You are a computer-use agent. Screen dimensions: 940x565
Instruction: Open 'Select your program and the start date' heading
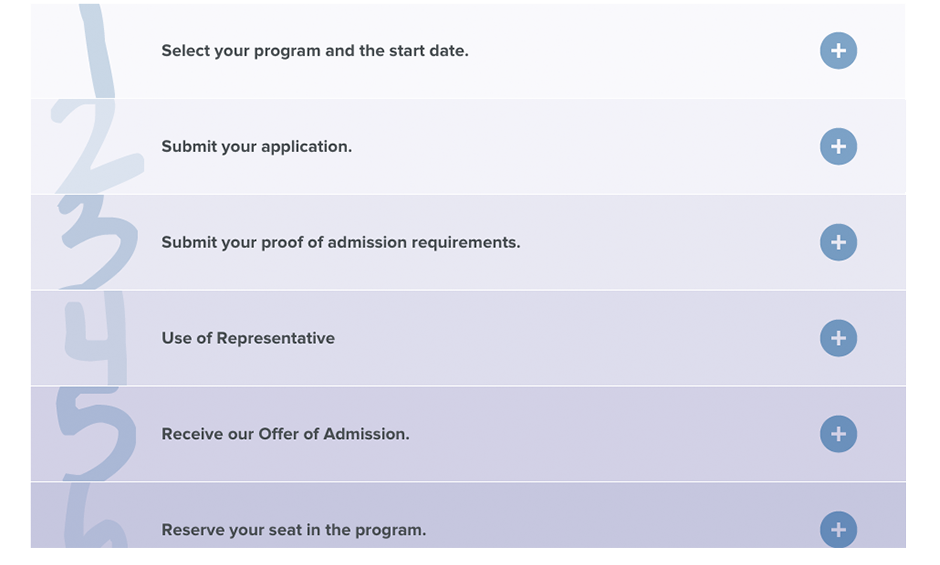click(x=315, y=51)
